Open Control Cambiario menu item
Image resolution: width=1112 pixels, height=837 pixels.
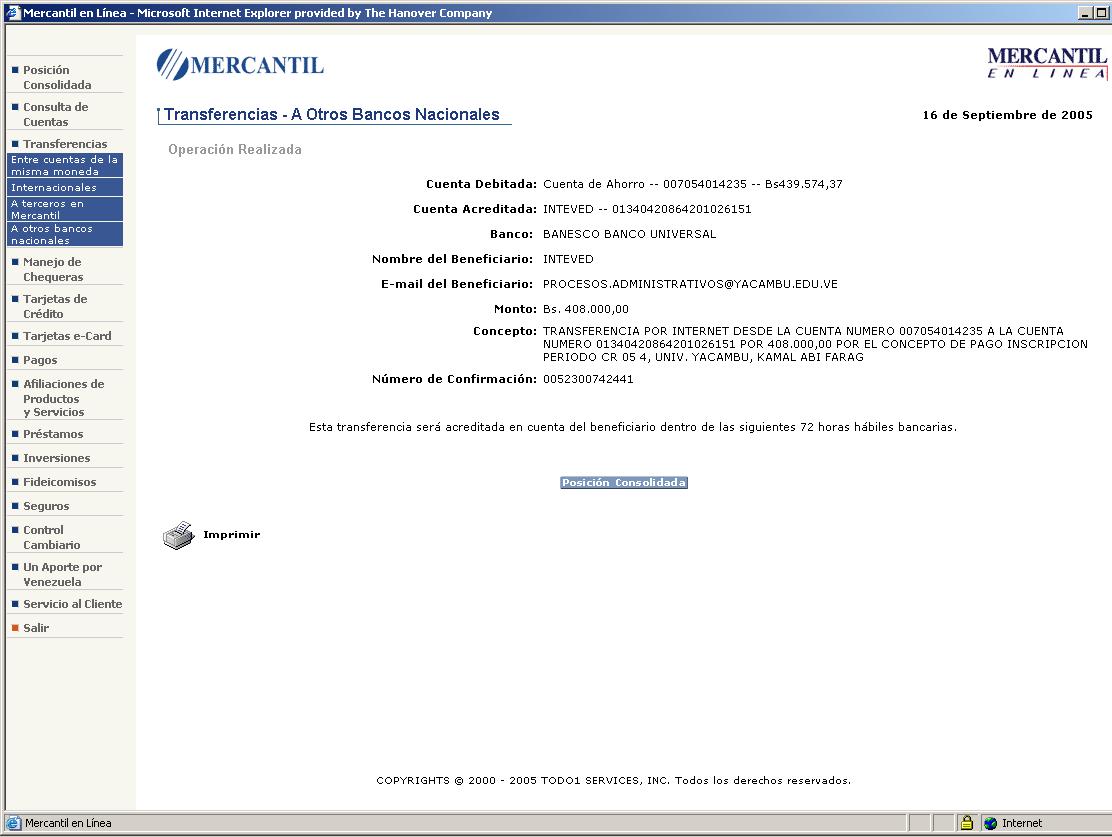[x=51, y=538]
